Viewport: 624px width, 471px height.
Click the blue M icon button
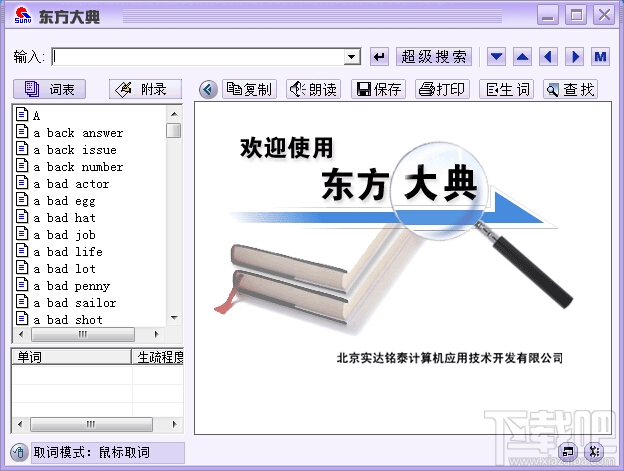click(x=601, y=57)
